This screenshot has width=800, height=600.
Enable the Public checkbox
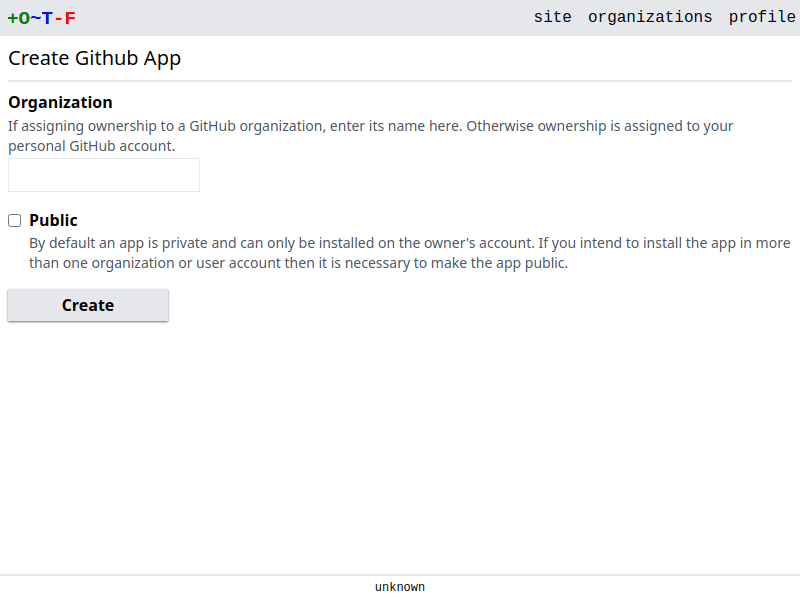pyautogui.click(x=15, y=220)
